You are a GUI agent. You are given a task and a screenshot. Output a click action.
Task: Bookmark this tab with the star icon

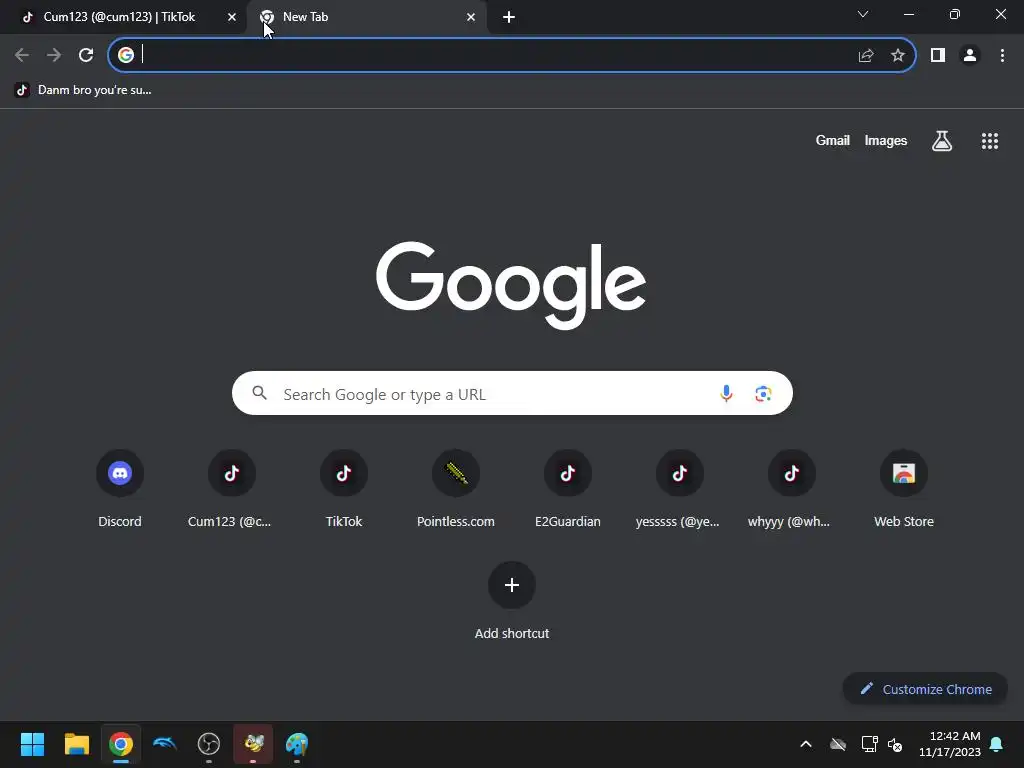(898, 56)
